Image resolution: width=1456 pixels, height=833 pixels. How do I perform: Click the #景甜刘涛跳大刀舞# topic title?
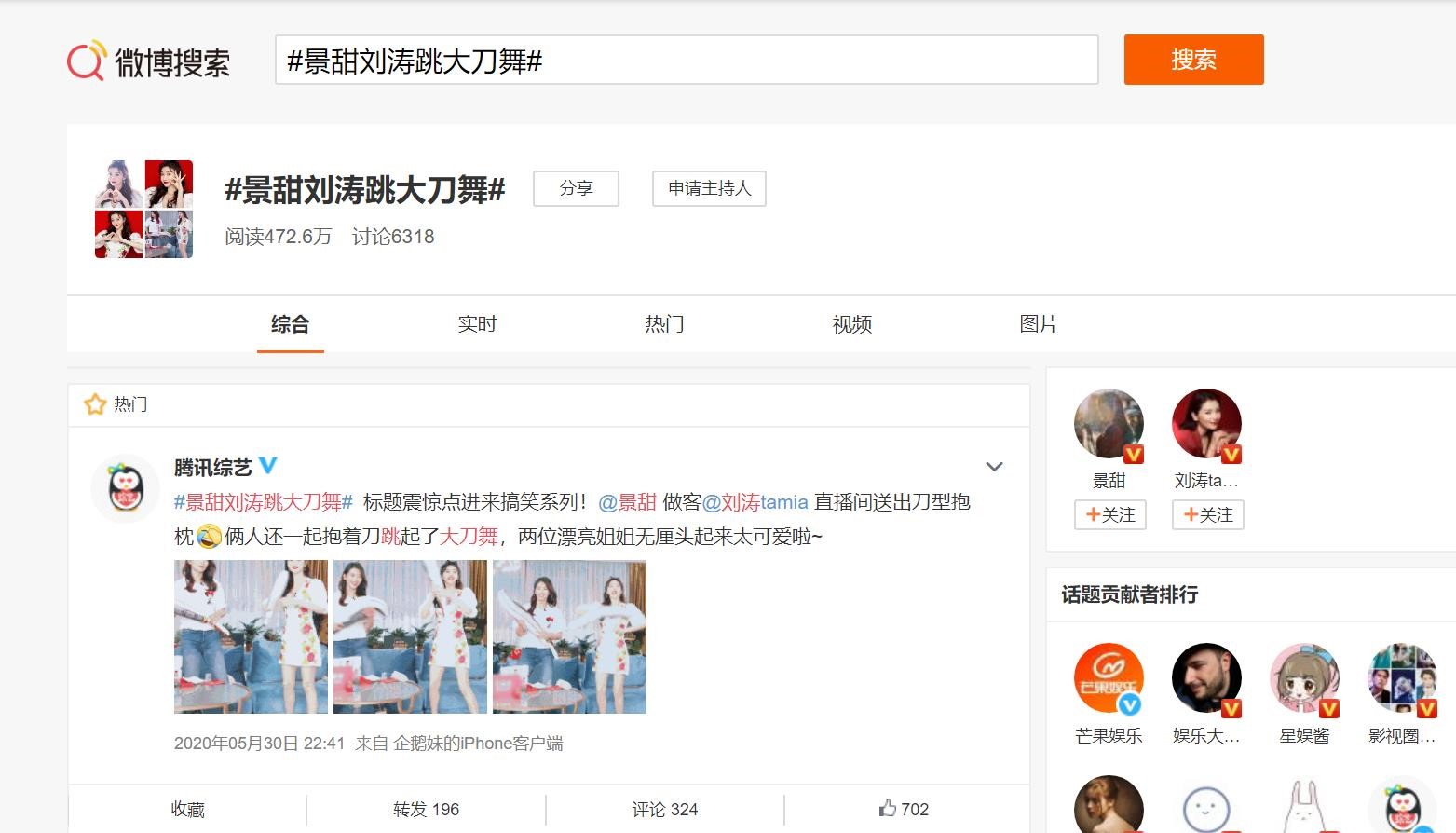tap(365, 190)
